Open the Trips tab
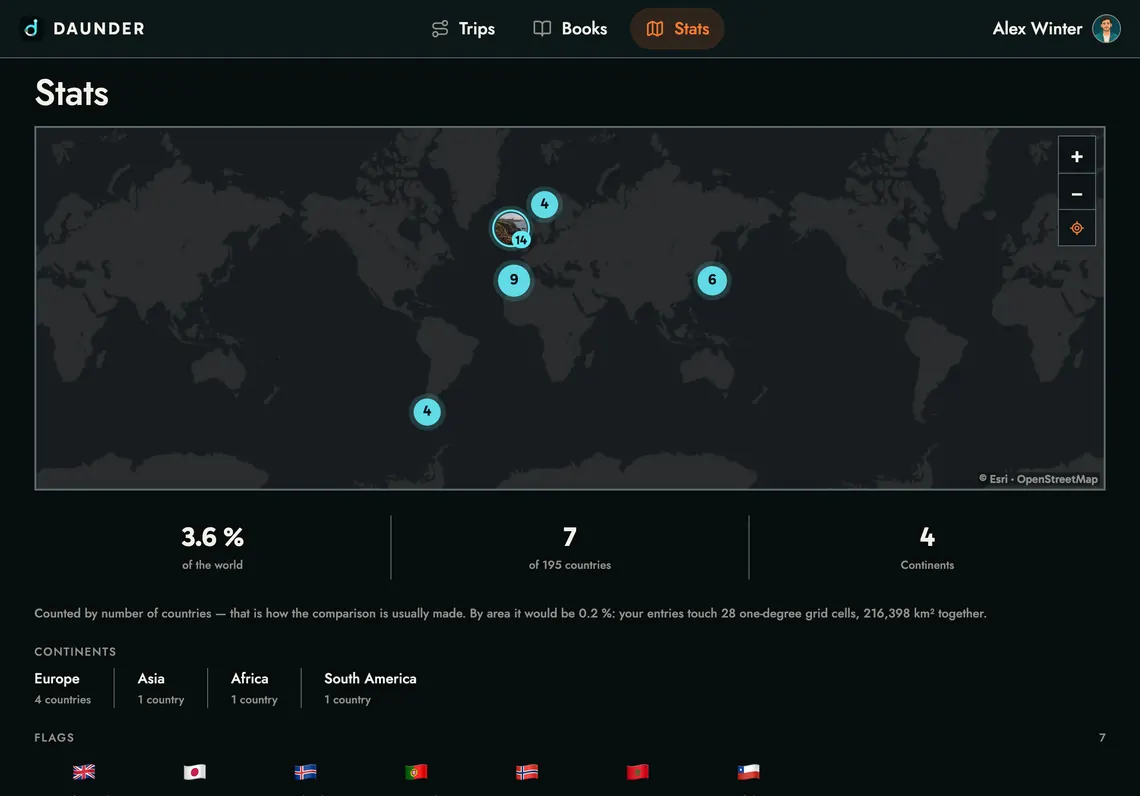 point(463,28)
